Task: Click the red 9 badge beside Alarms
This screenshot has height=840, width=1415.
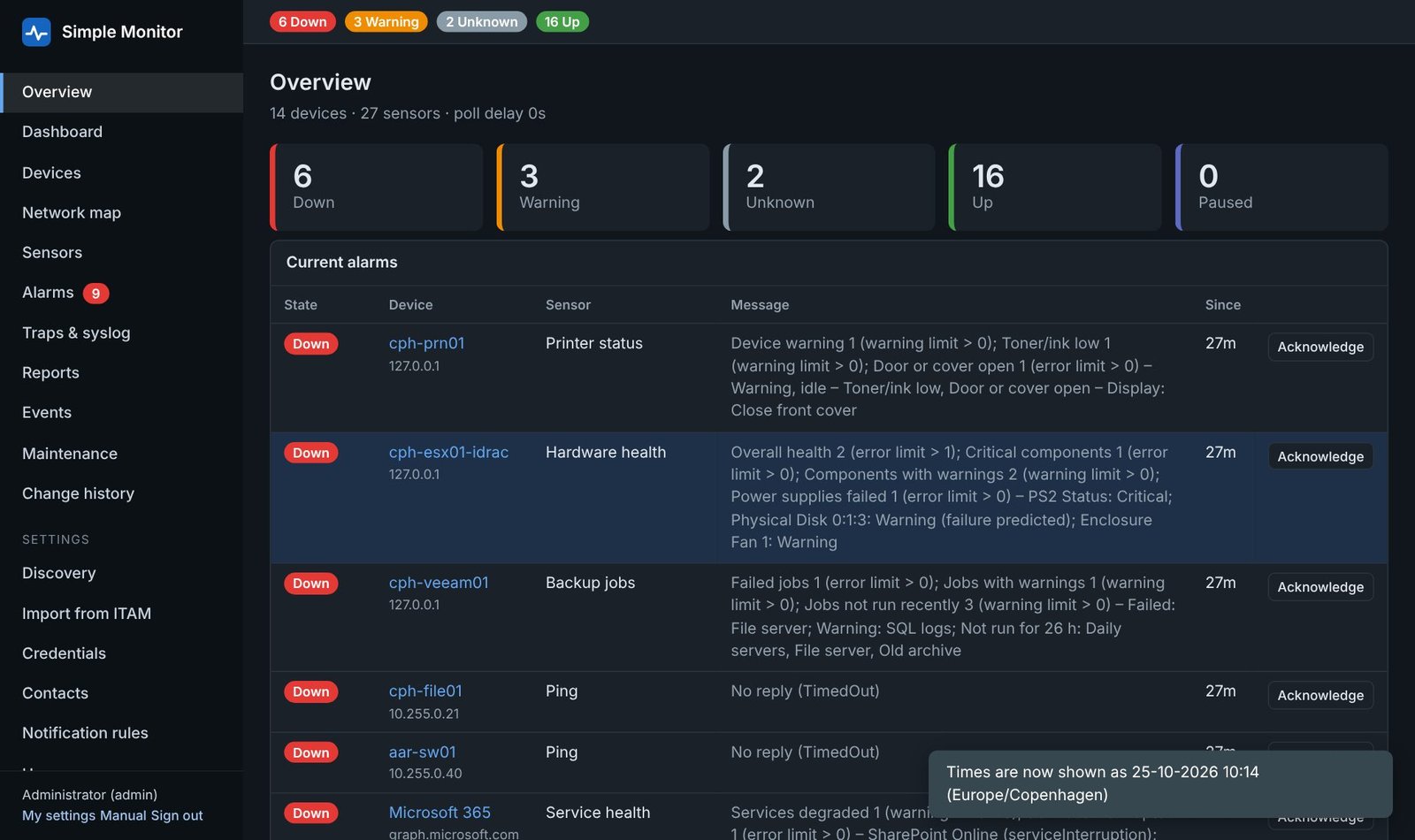Action: pos(96,293)
